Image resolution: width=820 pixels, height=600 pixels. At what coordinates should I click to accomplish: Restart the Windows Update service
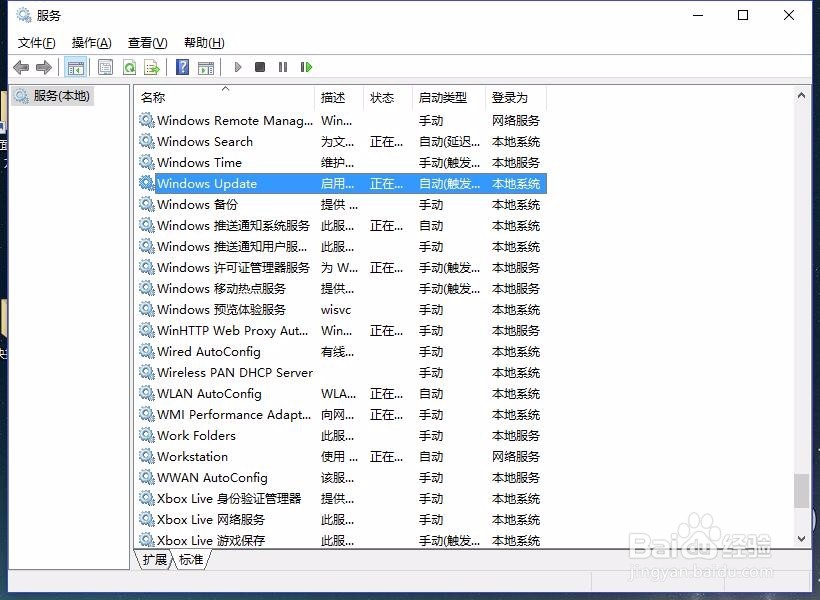pyautogui.click(x=306, y=67)
